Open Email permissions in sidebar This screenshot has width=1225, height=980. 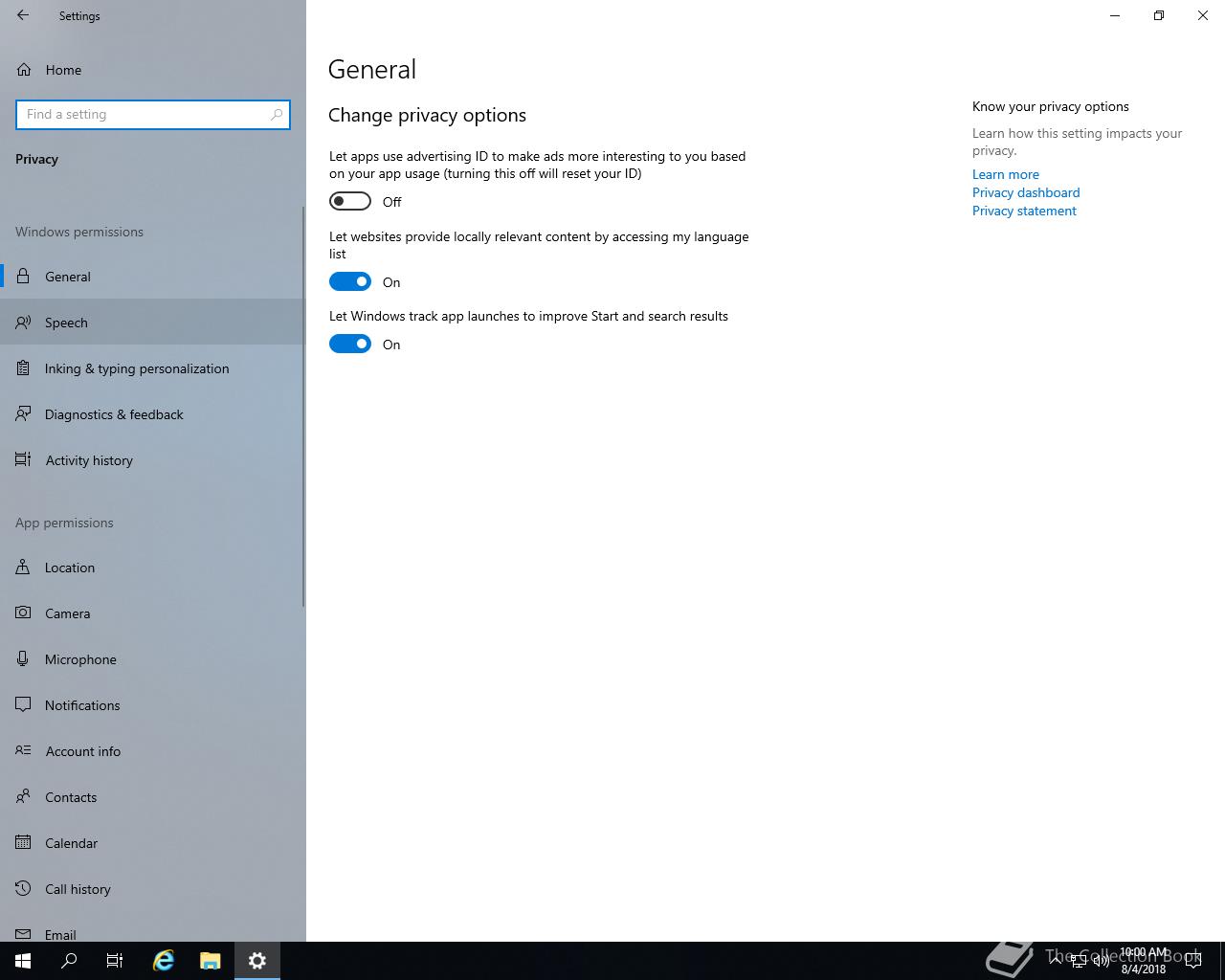(x=153, y=932)
